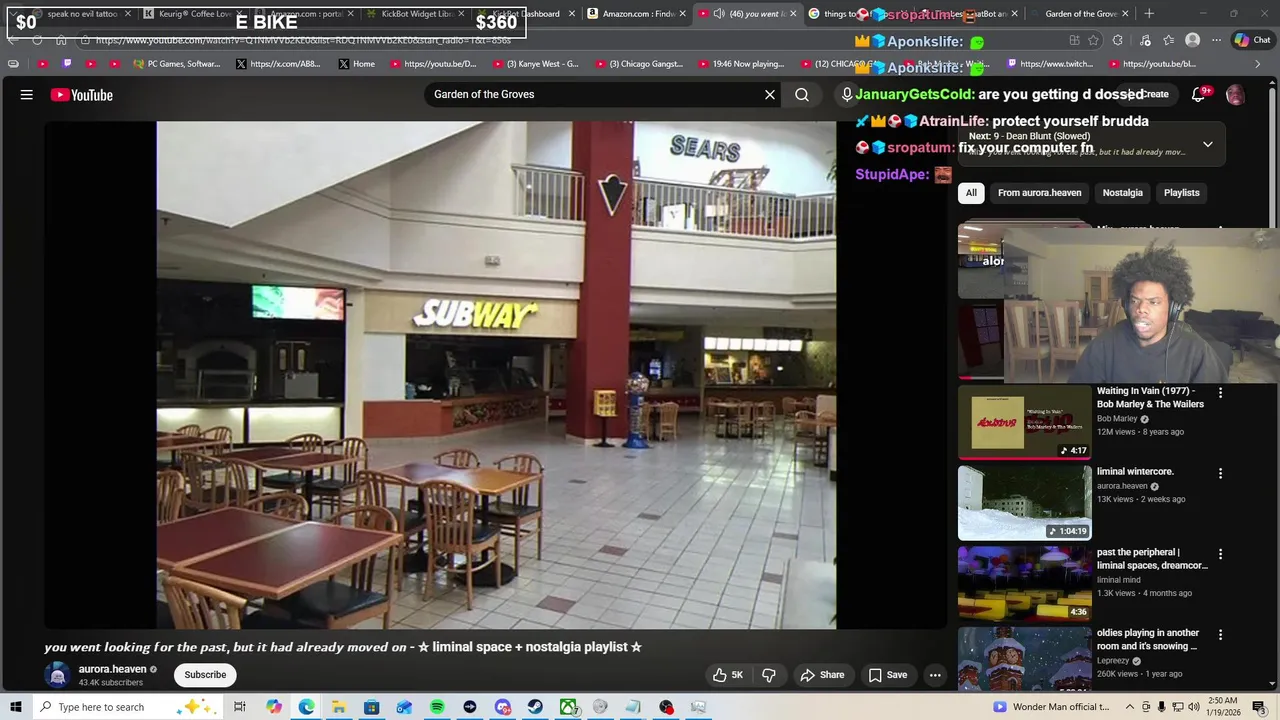Open the Copilot Chat button in Edge
Image resolution: width=1280 pixels, height=720 pixels.
1252,40
